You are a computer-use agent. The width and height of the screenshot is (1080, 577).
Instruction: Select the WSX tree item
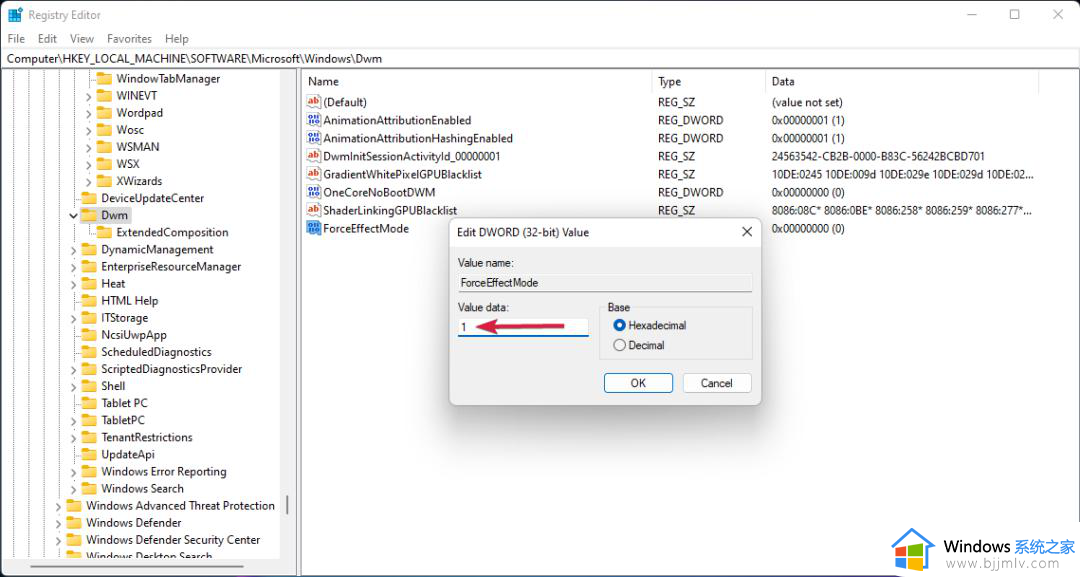pyautogui.click(x=128, y=164)
